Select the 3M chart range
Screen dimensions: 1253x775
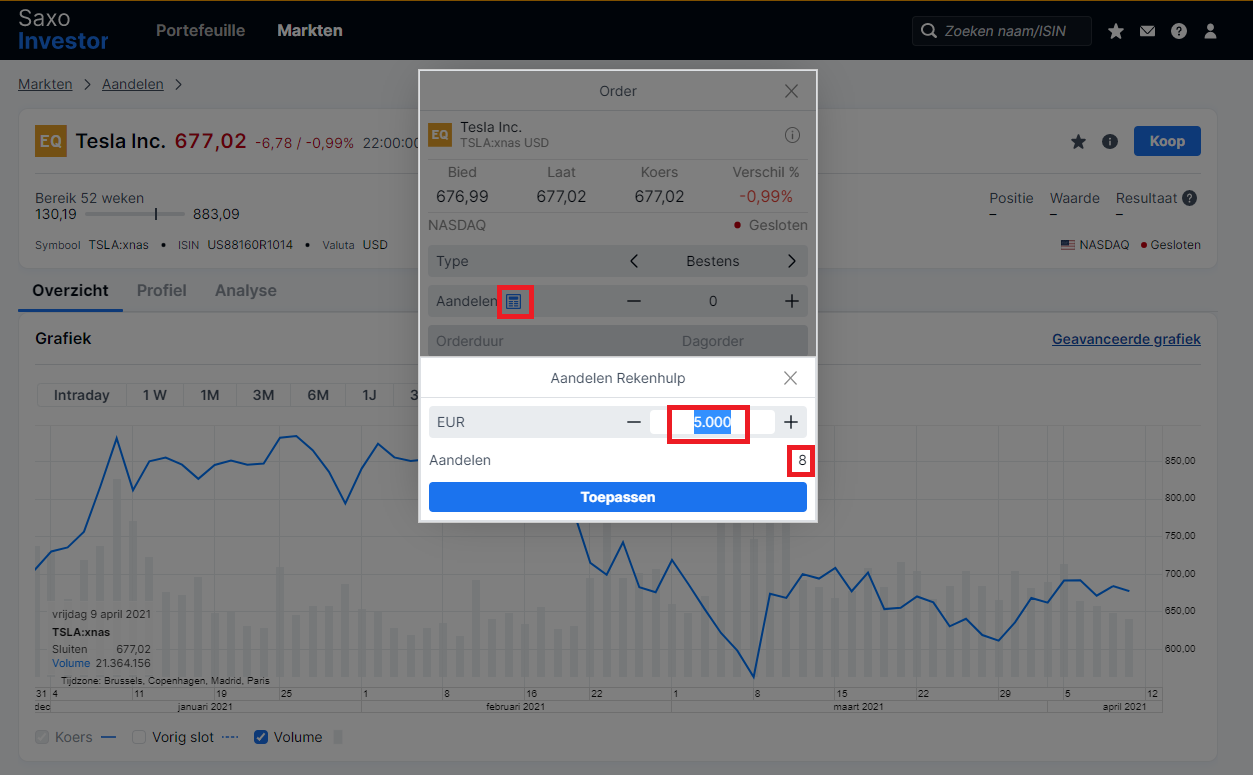(x=263, y=395)
